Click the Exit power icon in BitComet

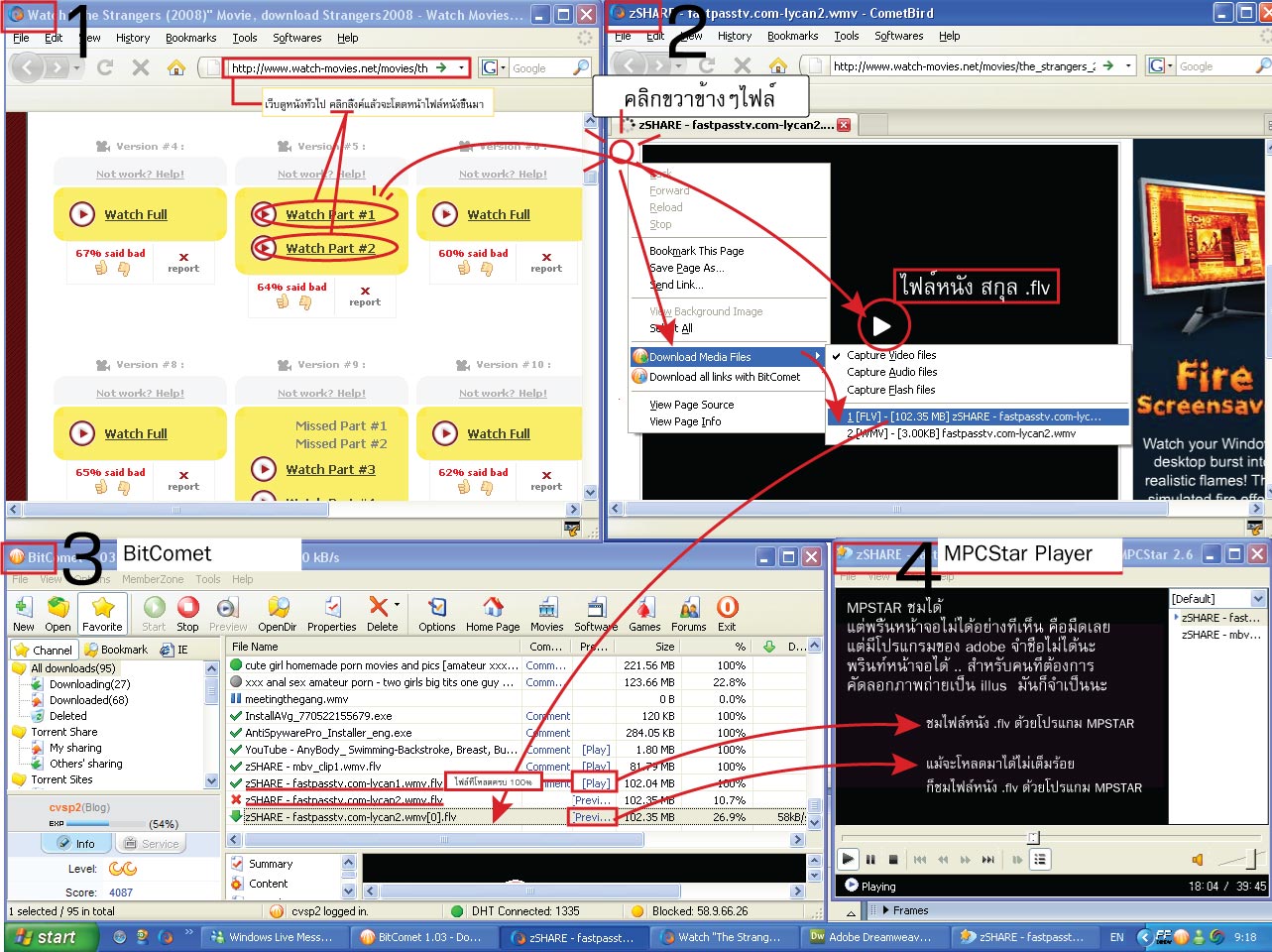[x=728, y=607]
